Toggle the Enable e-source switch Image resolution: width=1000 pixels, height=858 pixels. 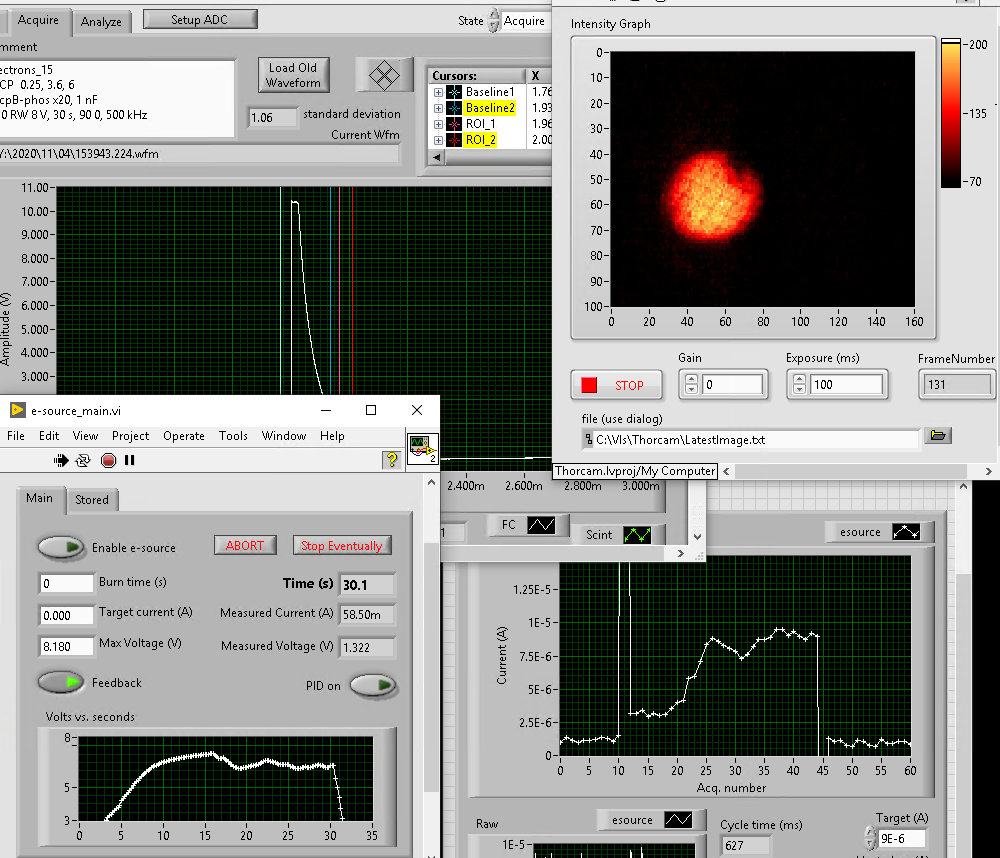click(x=61, y=547)
